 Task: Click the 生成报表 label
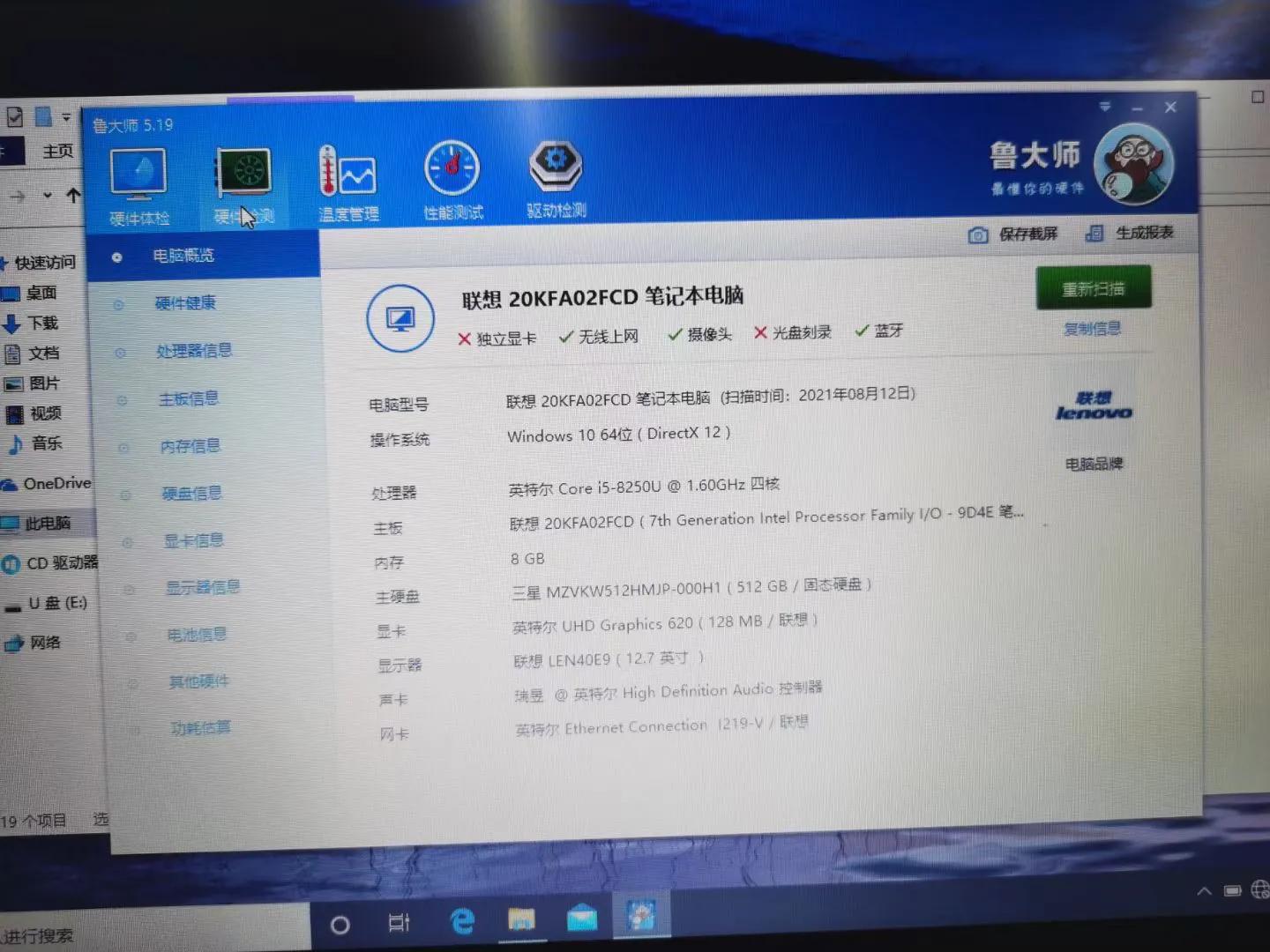[1144, 233]
